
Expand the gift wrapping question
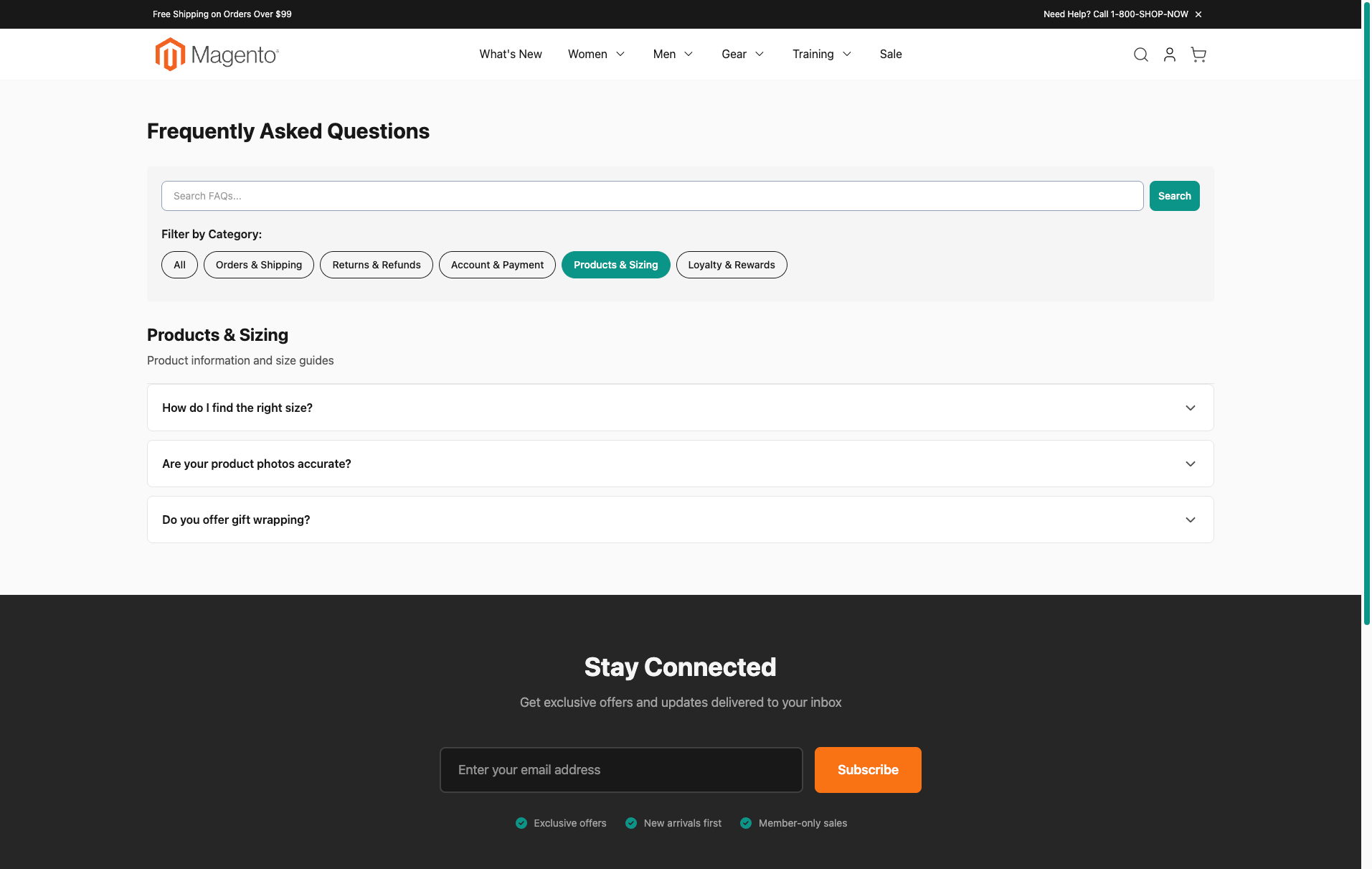pyautogui.click(x=680, y=519)
